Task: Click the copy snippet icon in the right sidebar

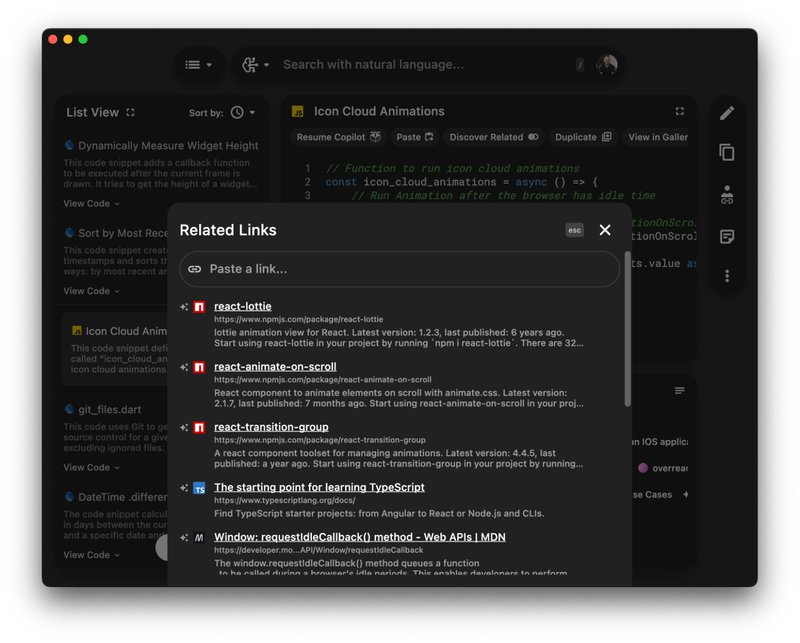Action: point(727,150)
